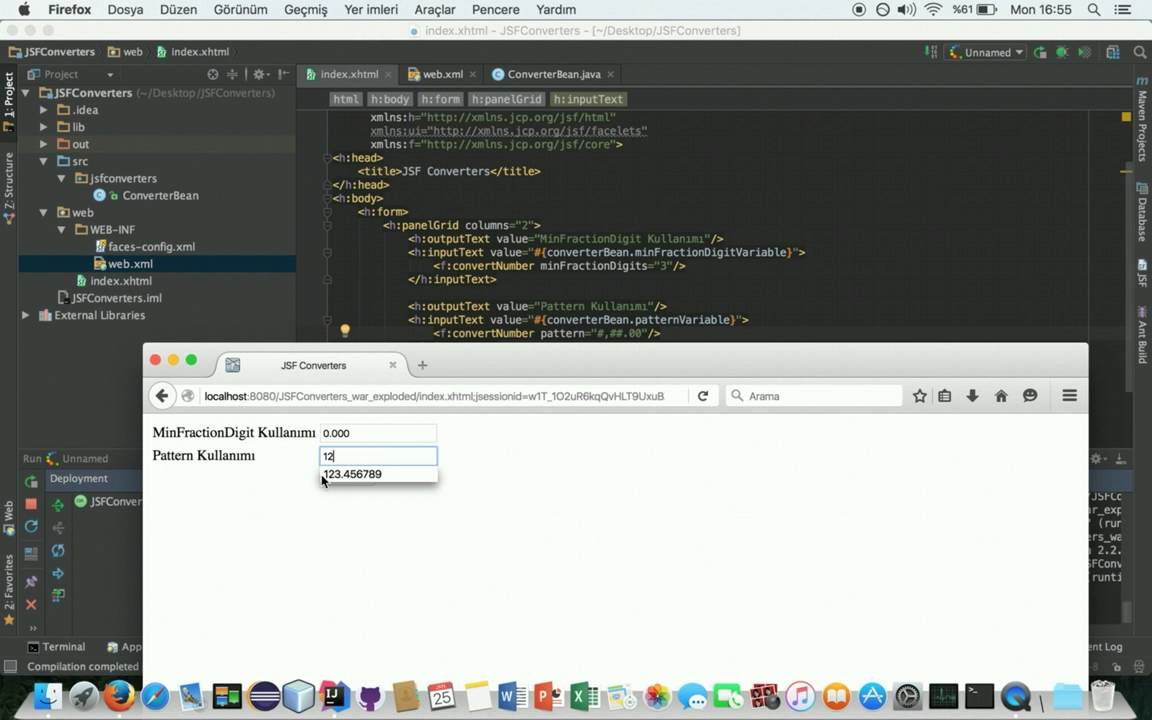Collapse the jsfconverters package
The image size is (1152, 720).
[x=62, y=178]
